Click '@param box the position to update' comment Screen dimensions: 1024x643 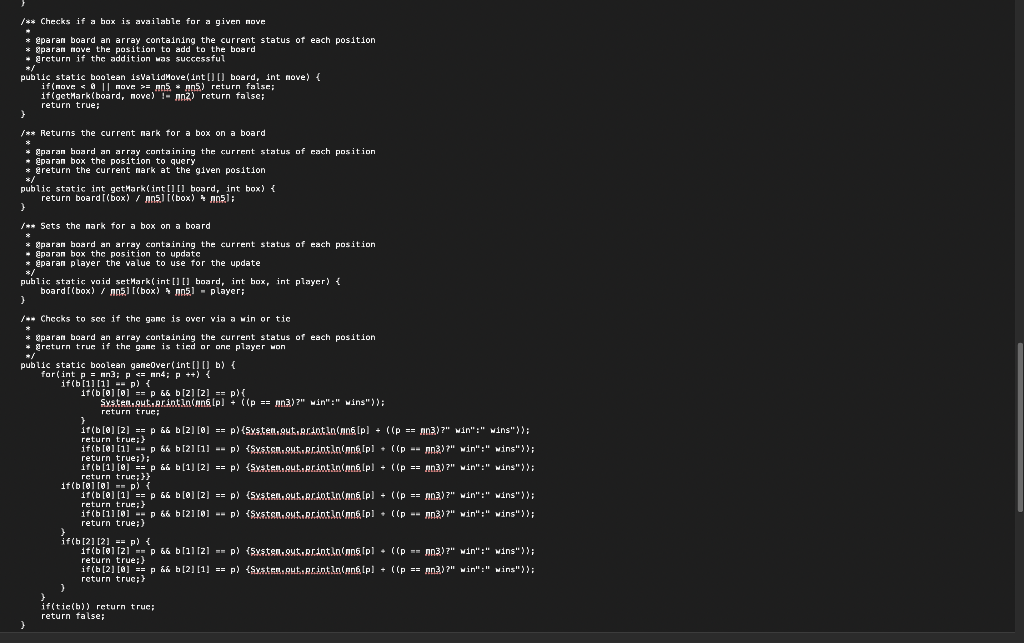118,254
